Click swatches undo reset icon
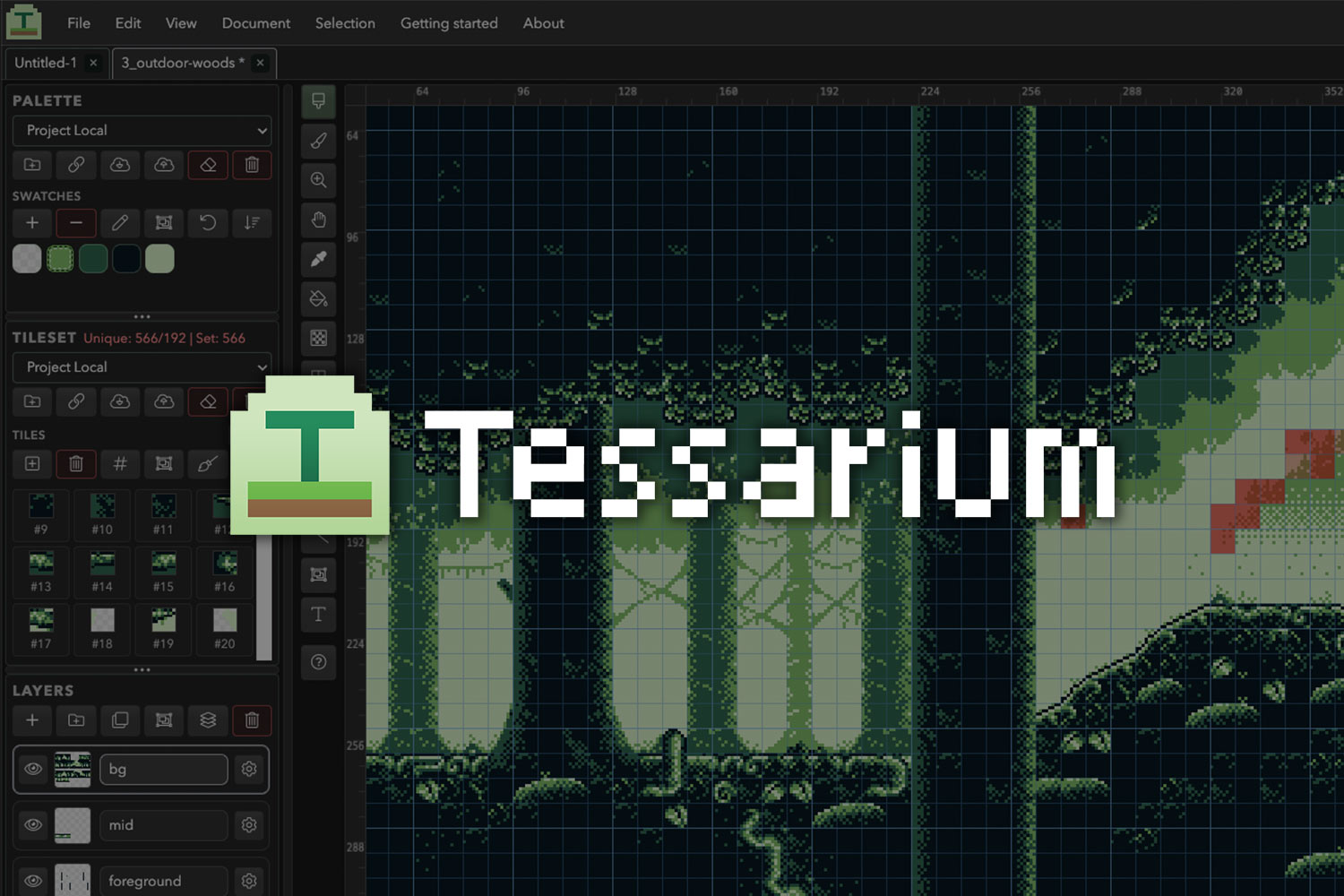Image resolution: width=1344 pixels, height=896 pixels. tap(208, 222)
